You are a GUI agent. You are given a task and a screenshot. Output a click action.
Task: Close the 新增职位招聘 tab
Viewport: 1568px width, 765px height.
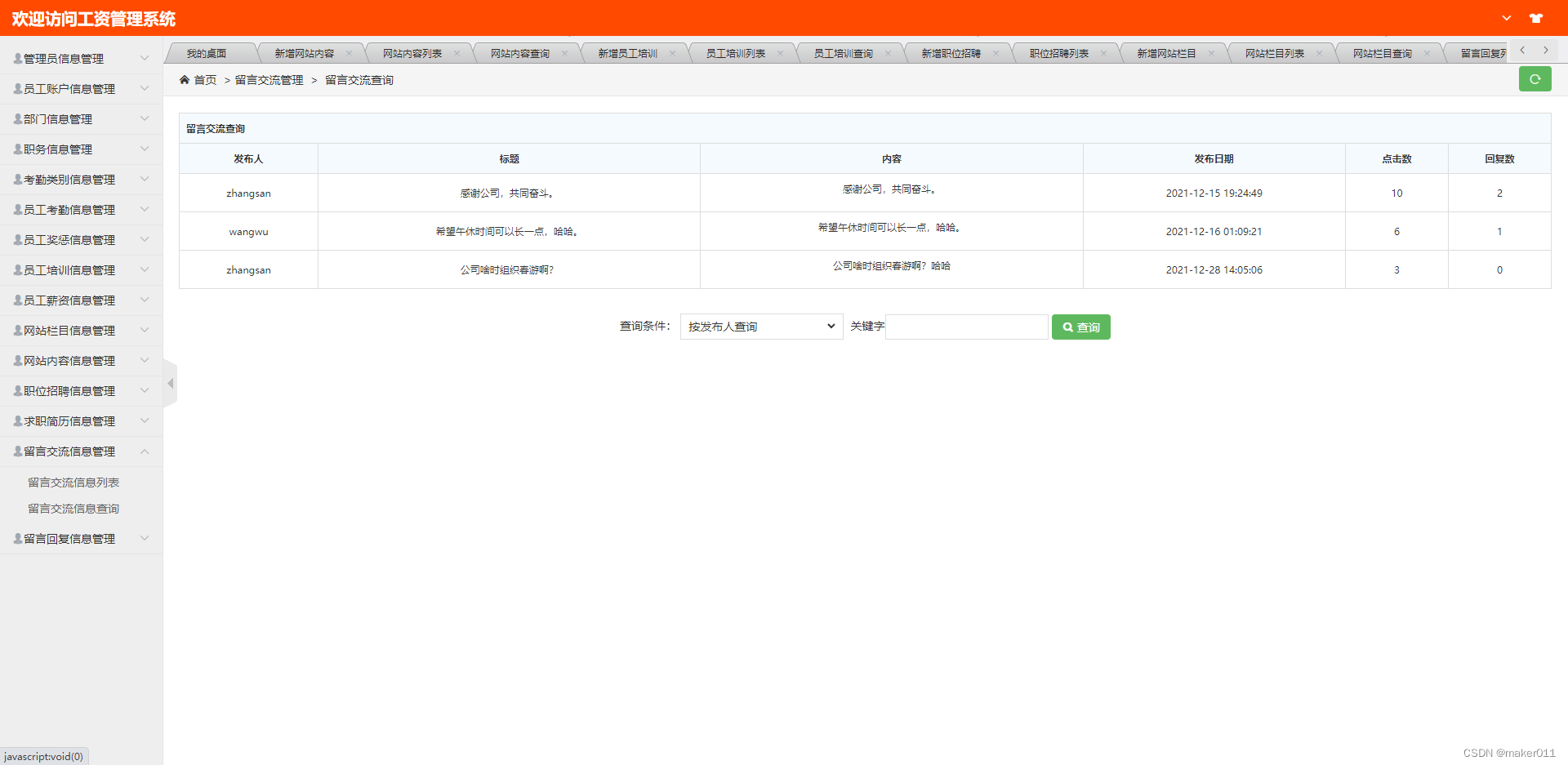(x=996, y=54)
